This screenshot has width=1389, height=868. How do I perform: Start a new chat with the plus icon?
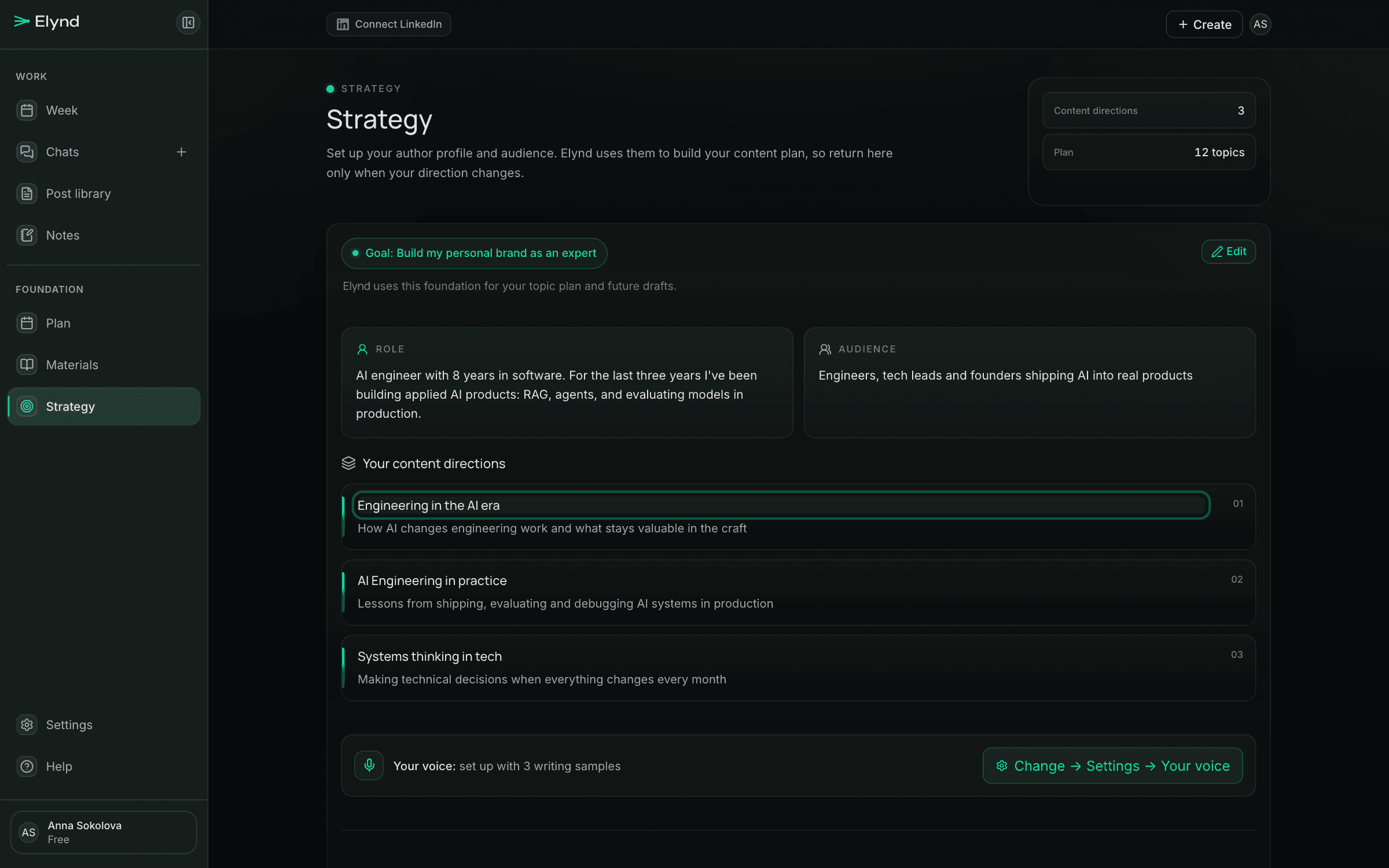[181, 152]
